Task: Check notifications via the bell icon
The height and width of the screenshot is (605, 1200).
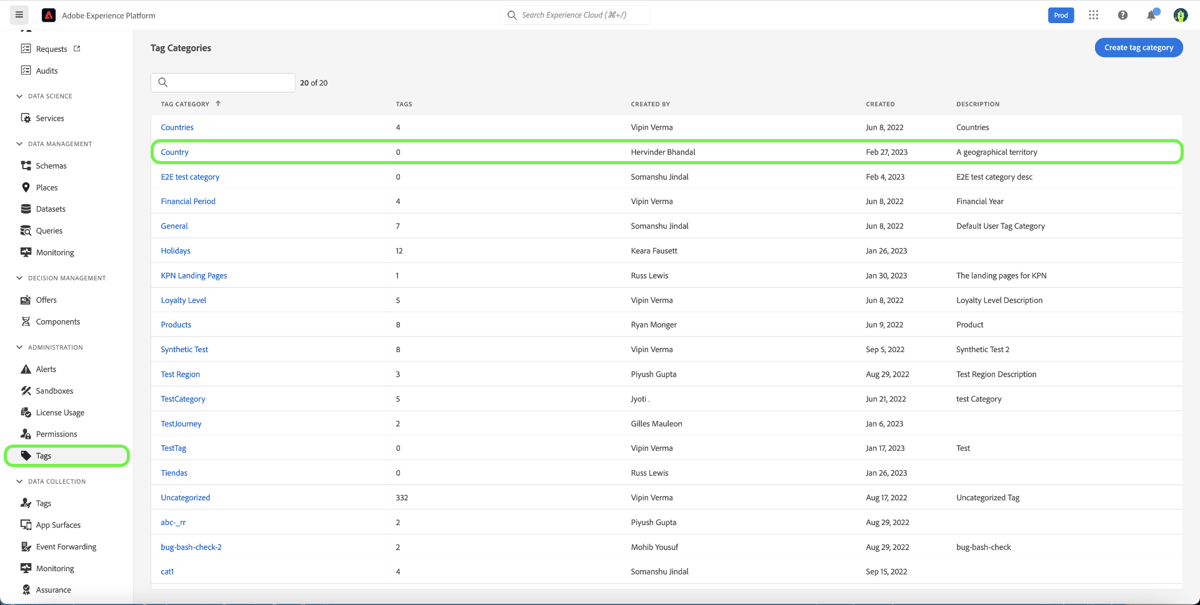Action: (1151, 14)
